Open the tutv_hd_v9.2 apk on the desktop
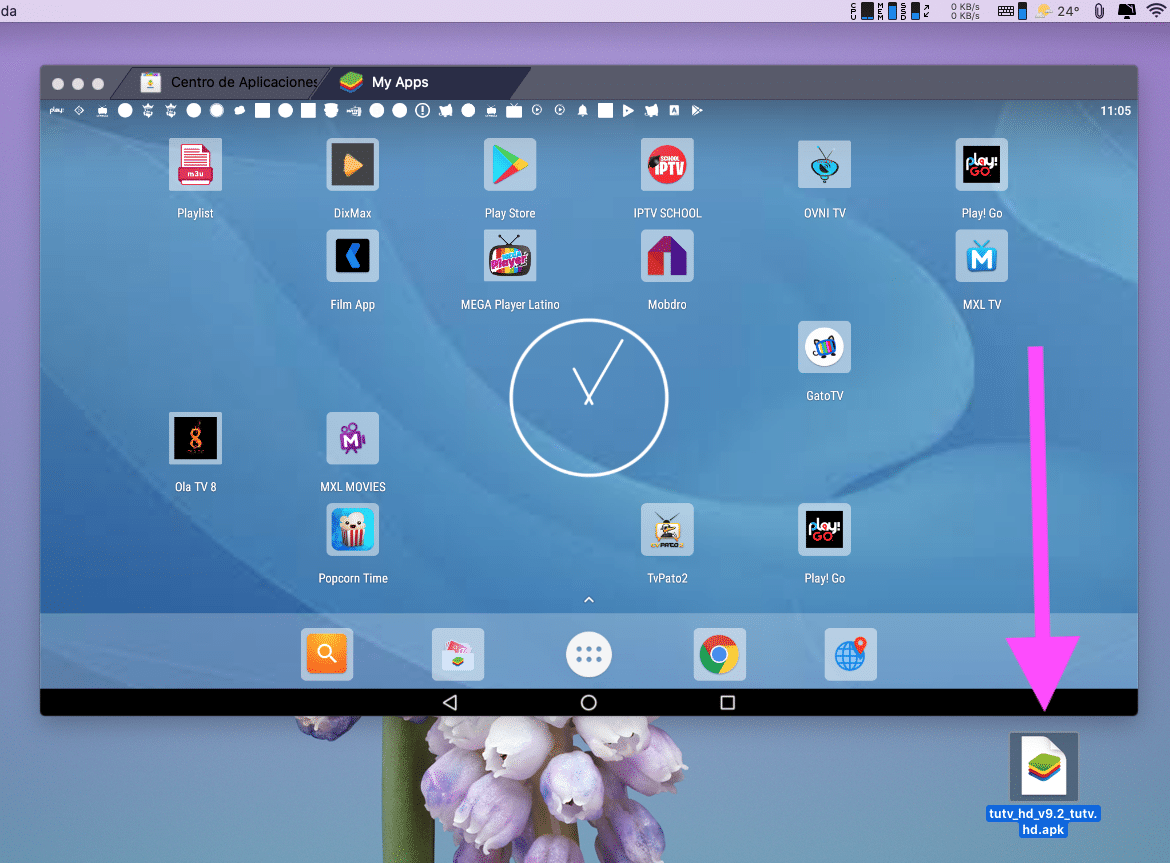 (x=1043, y=765)
